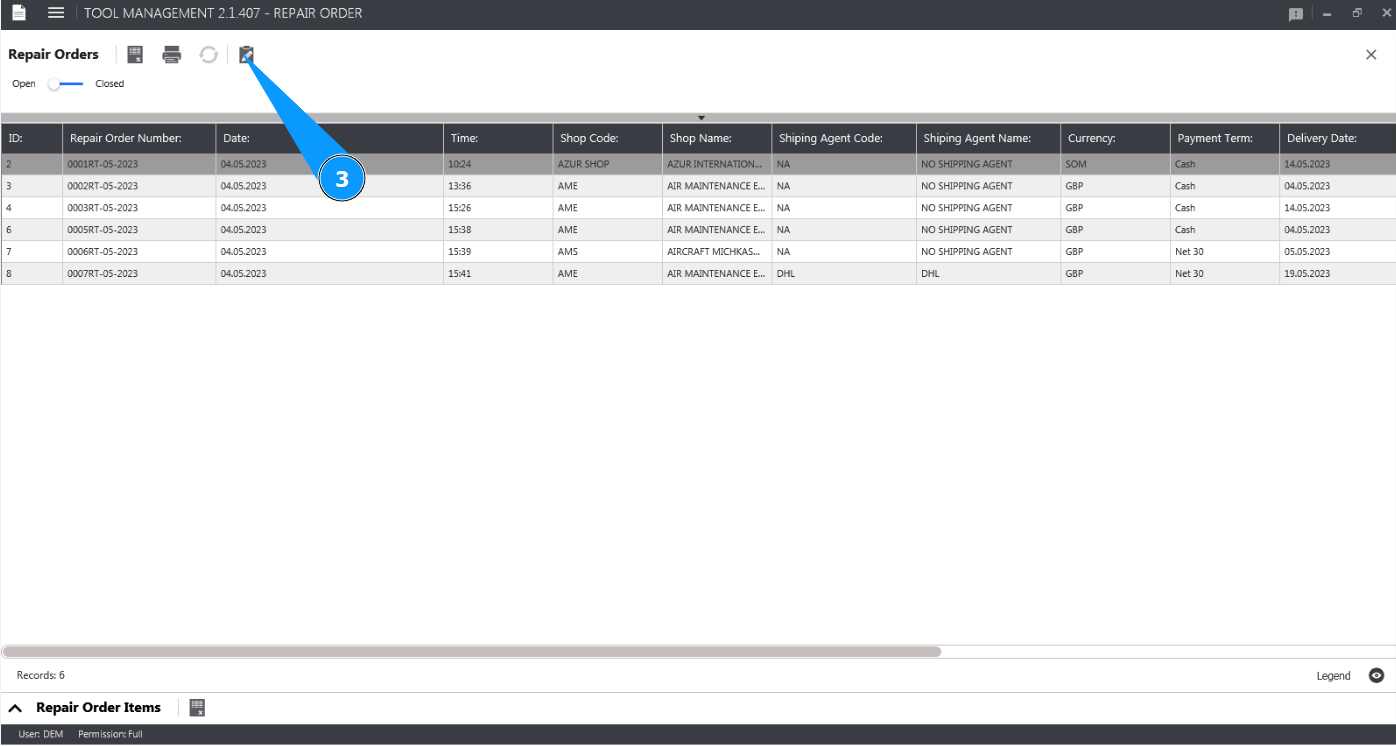This screenshot has width=1396, height=746.
Task: Click the 15:39 time cell
Action: coord(498,252)
